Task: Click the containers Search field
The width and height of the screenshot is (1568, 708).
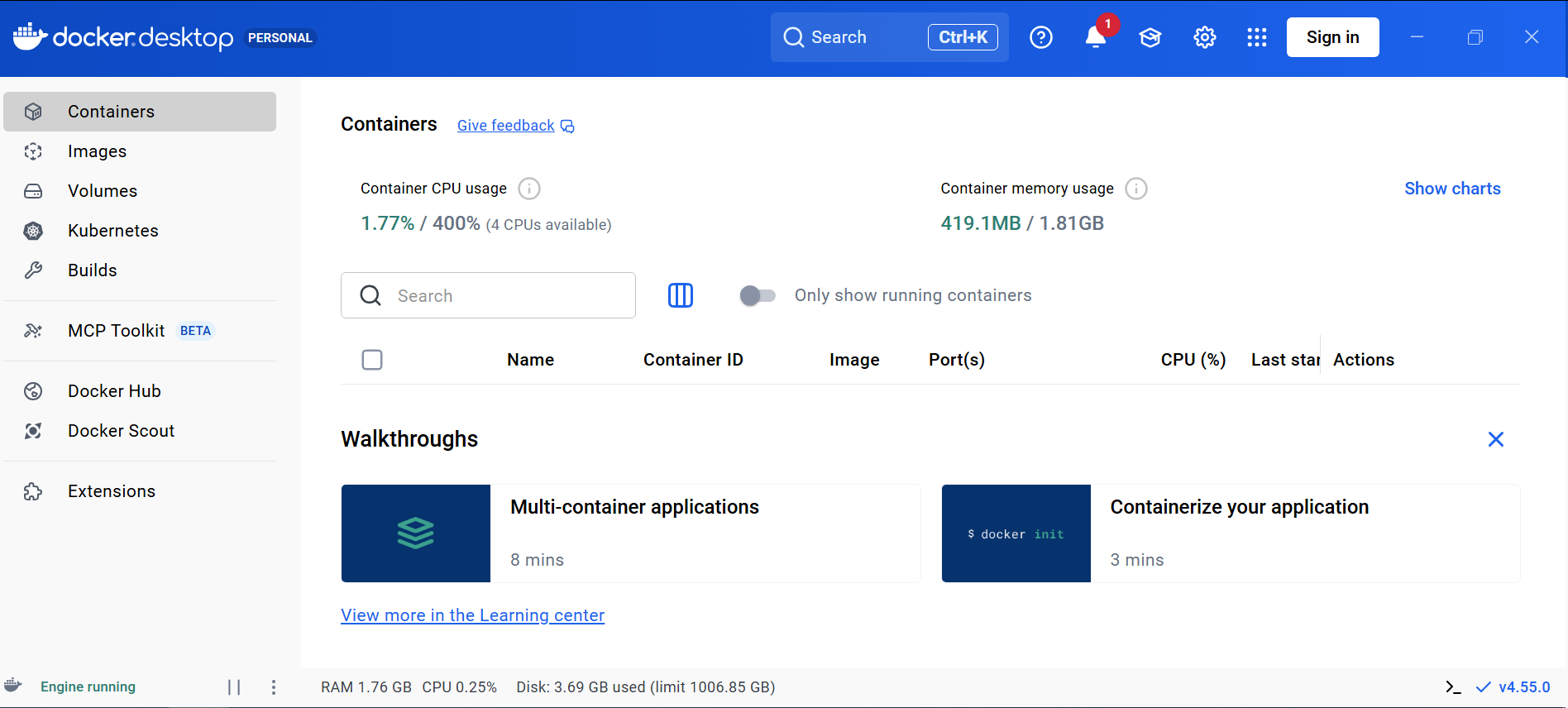Action: [488, 295]
